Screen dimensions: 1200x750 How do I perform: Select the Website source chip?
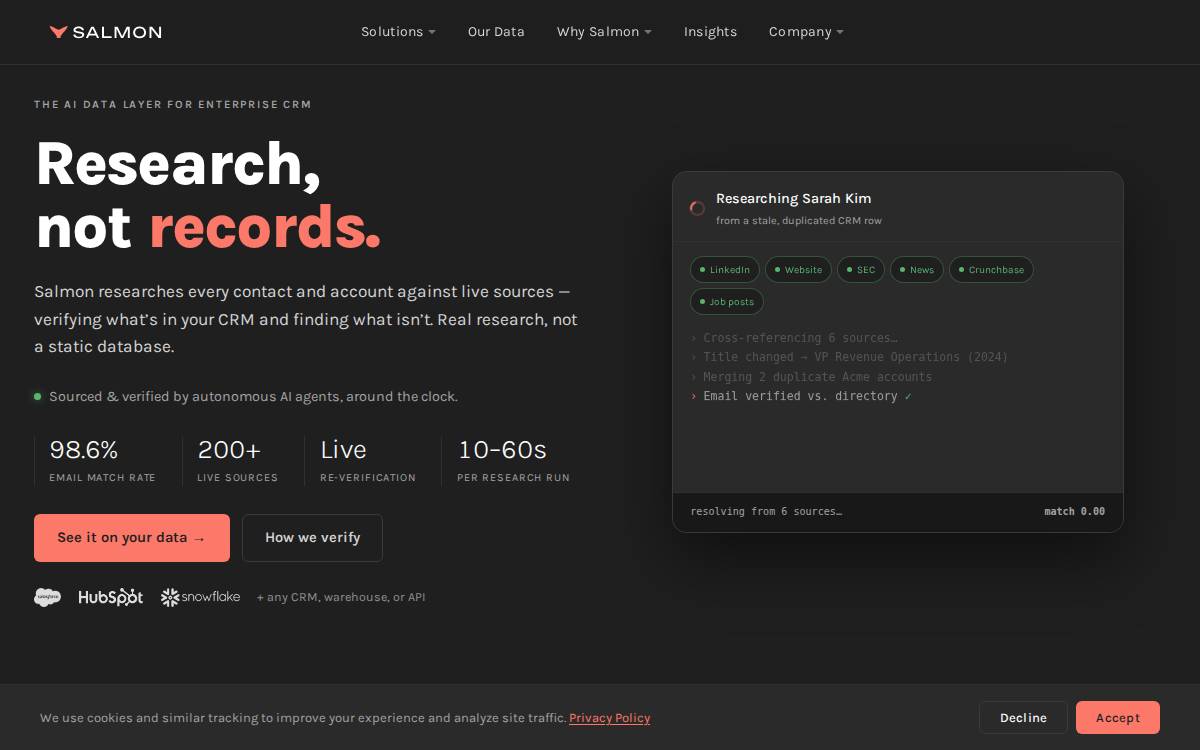[x=798, y=270]
